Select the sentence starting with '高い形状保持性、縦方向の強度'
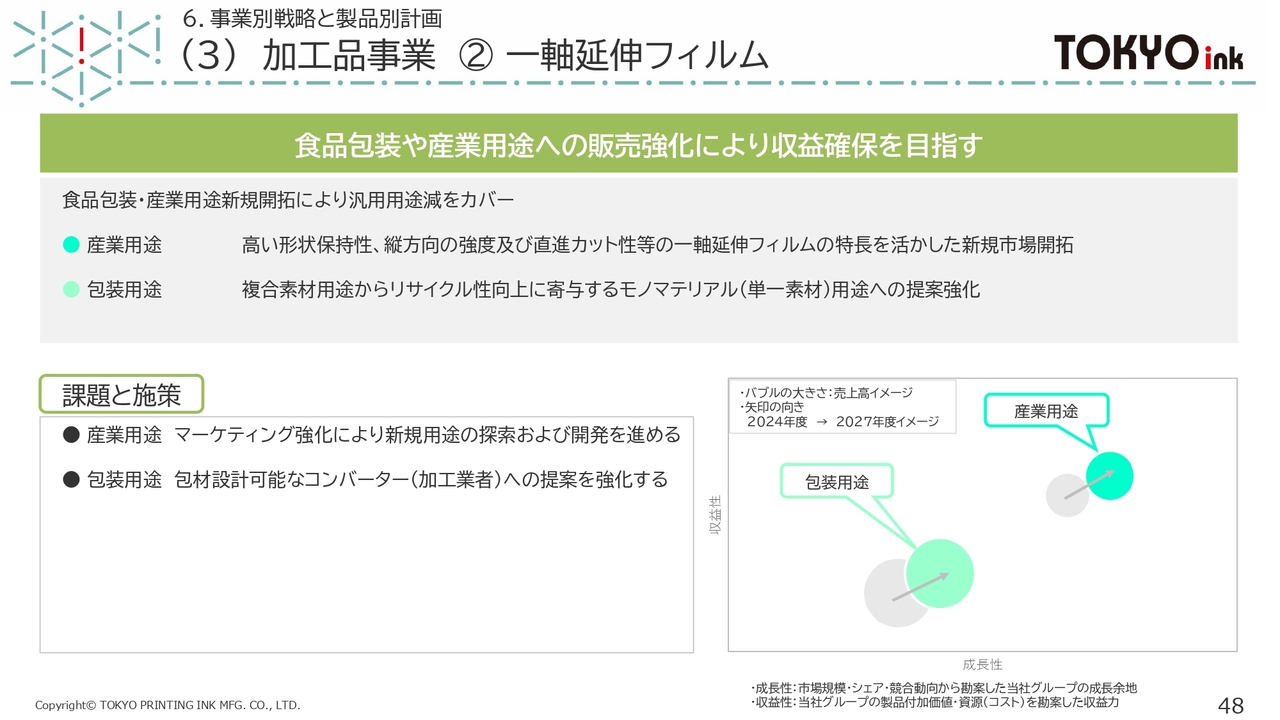 click(x=657, y=245)
